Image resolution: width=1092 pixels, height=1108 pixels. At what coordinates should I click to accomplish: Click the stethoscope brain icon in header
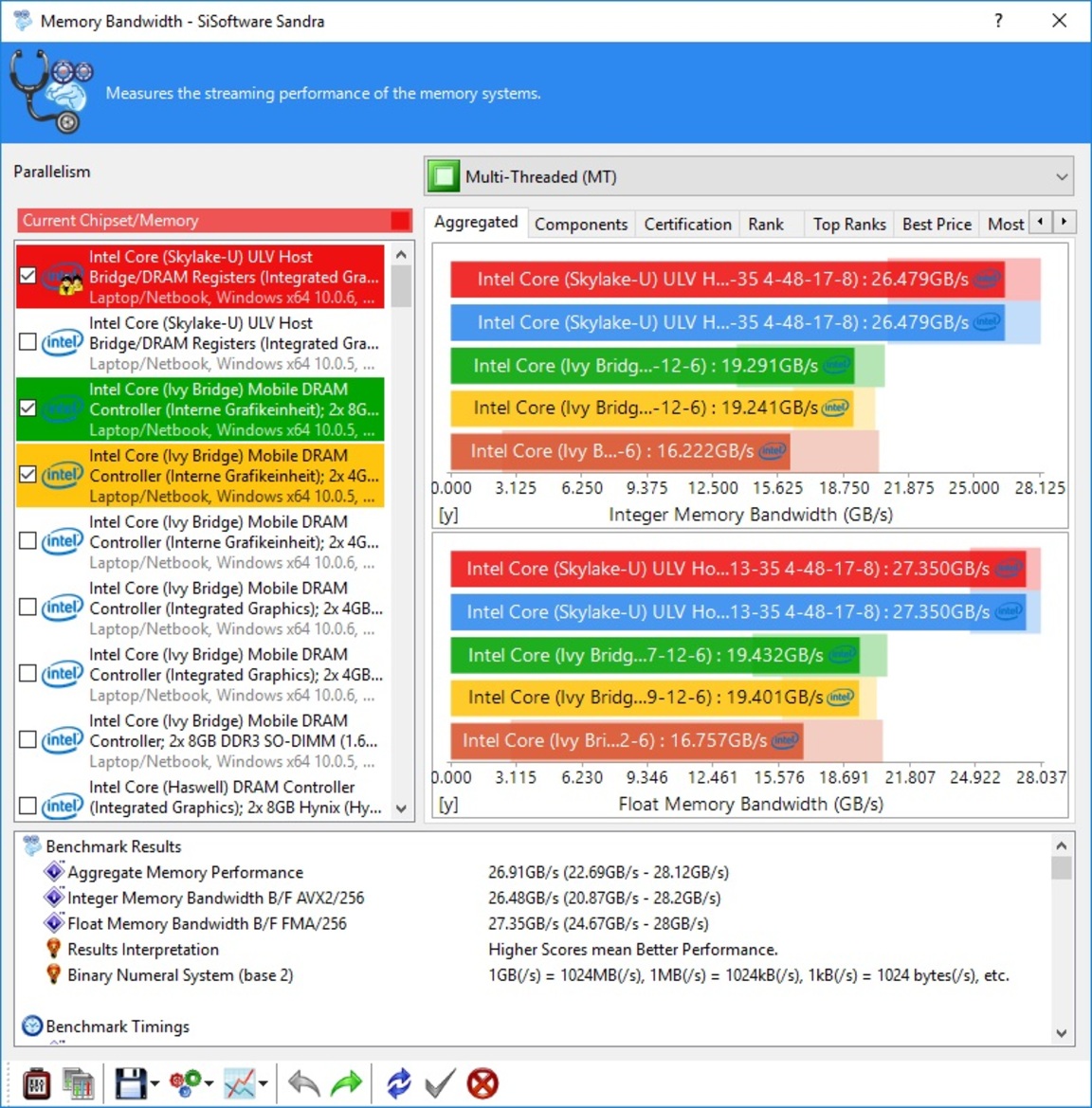(x=51, y=92)
